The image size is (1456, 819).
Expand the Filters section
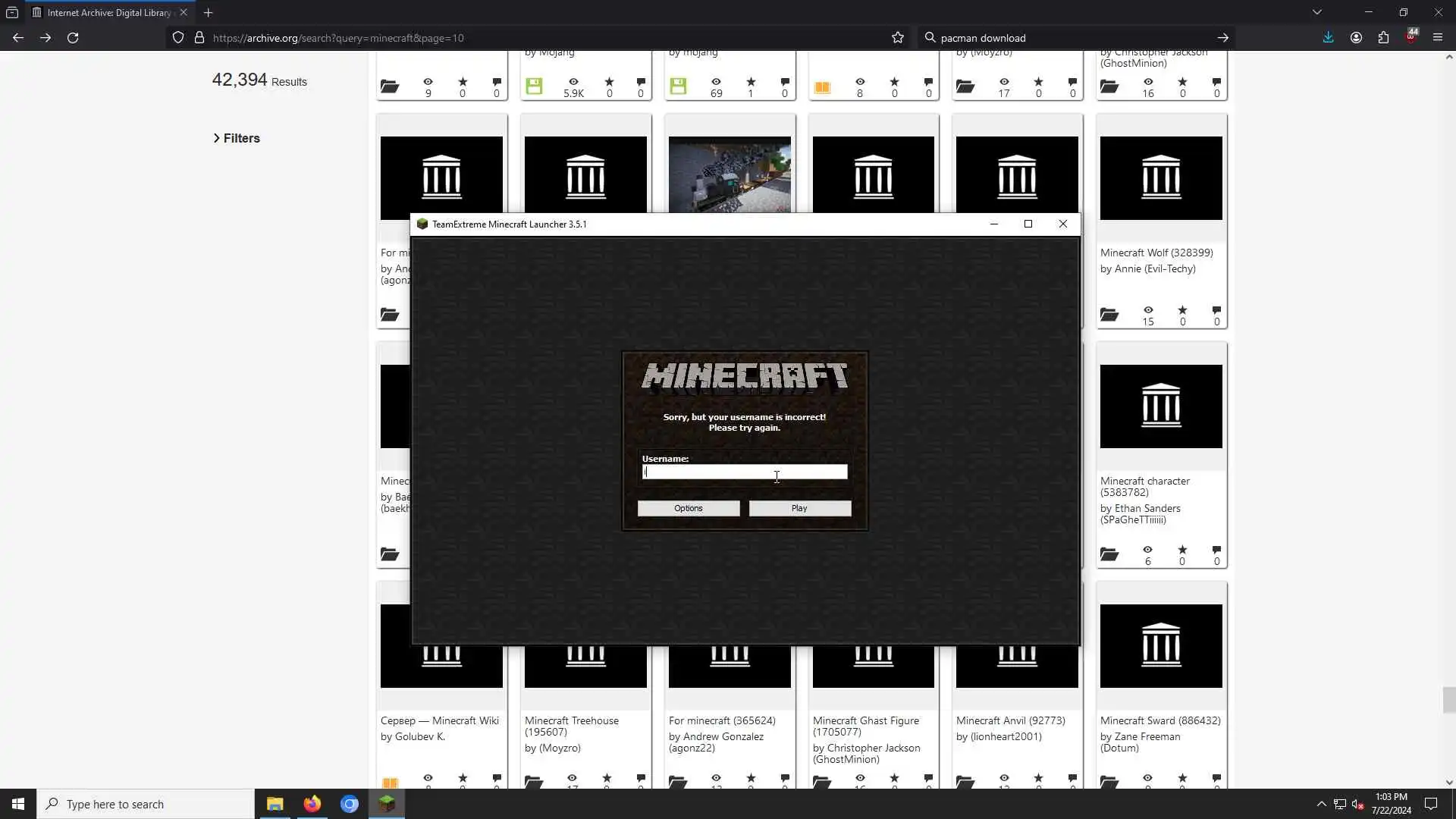click(x=237, y=138)
